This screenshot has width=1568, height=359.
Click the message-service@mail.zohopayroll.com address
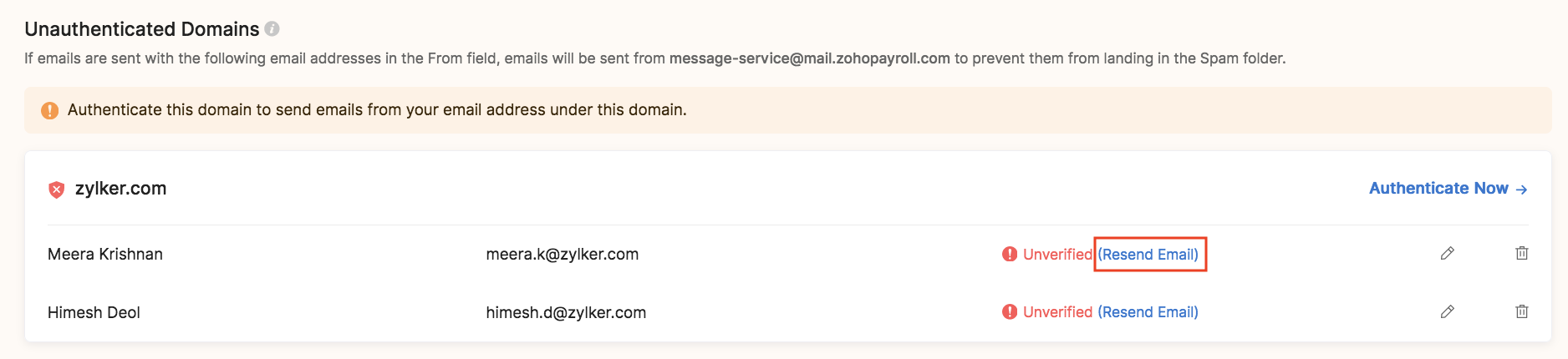tap(809, 58)
